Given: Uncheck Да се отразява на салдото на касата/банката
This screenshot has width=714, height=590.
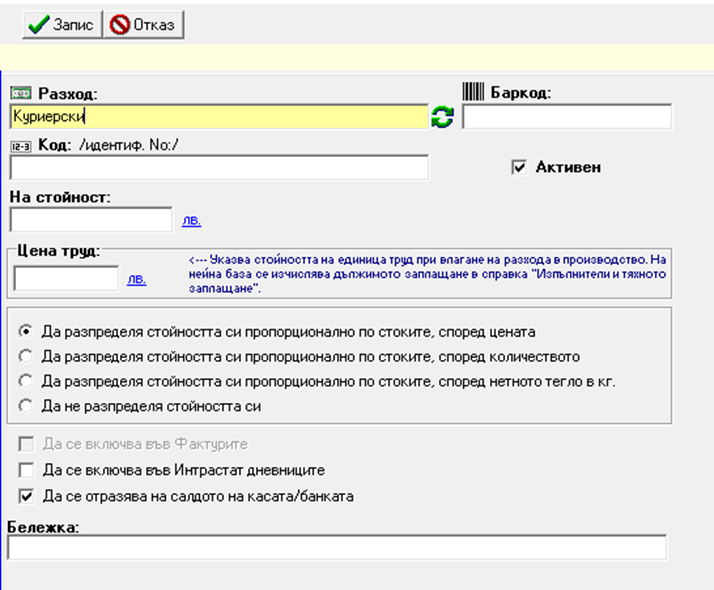Looking at the screenshot, I should [26, 496].
